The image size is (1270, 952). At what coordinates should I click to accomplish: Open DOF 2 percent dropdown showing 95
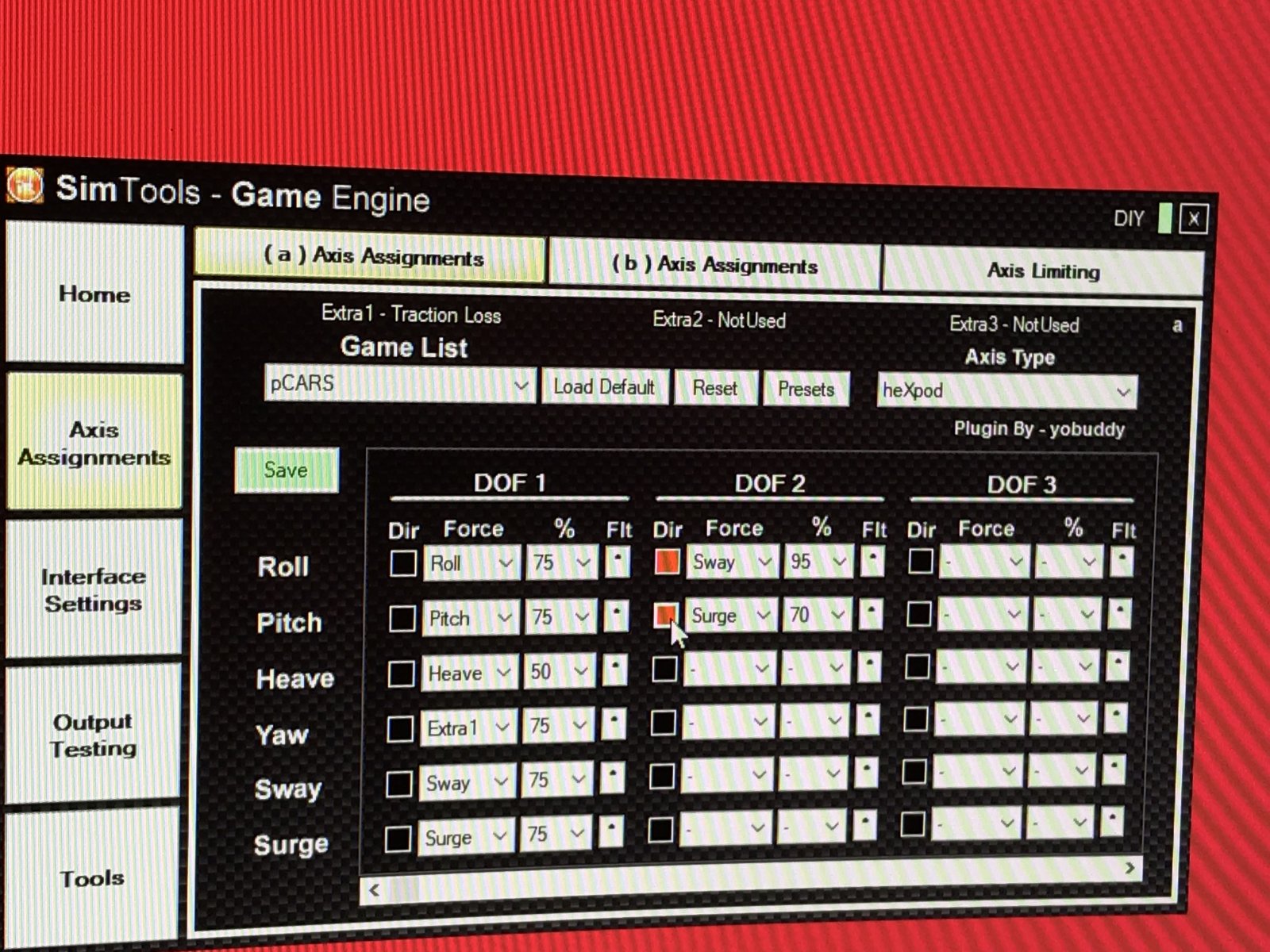(x=818, y=561)
